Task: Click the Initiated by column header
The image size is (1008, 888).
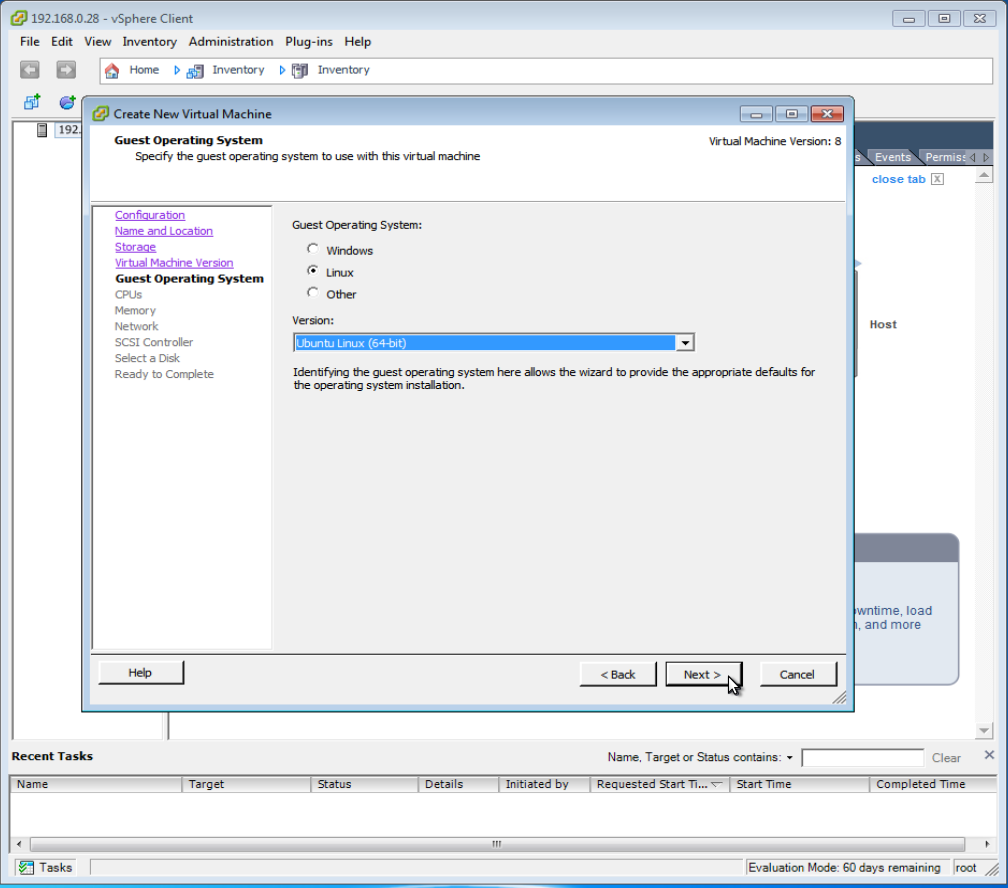Action: (545, 784)
